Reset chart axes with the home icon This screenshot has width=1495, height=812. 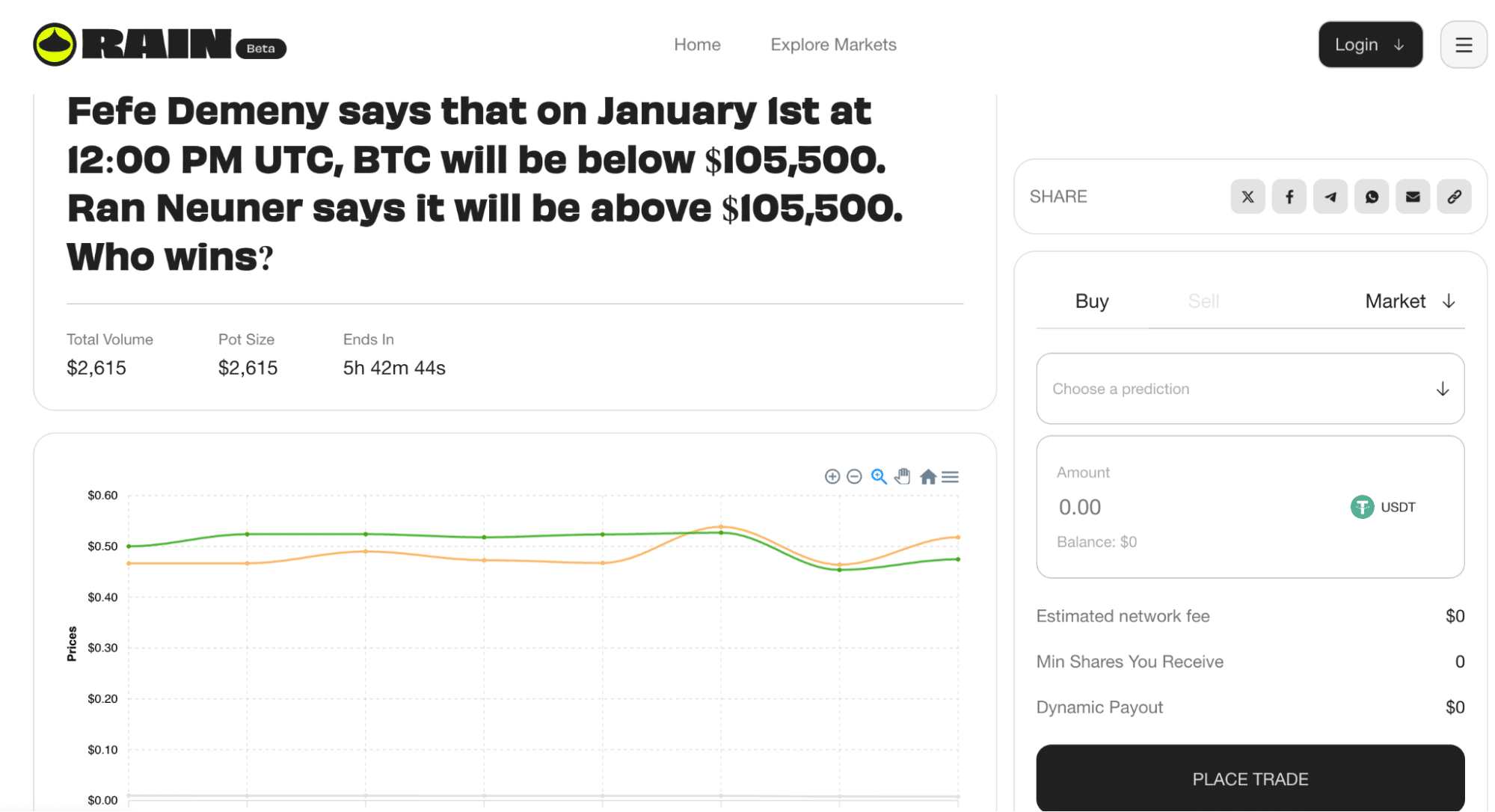927,476
